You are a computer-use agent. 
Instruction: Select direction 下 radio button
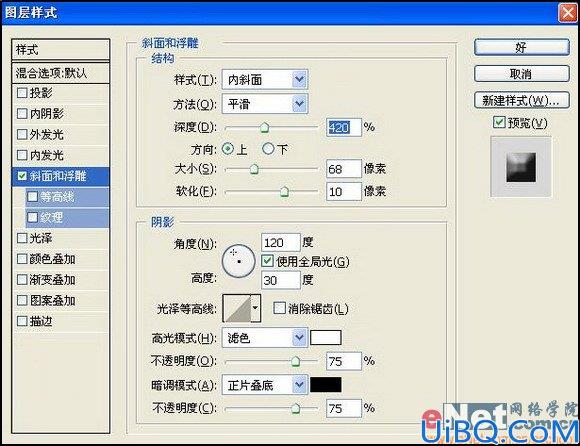pos(268,149)
